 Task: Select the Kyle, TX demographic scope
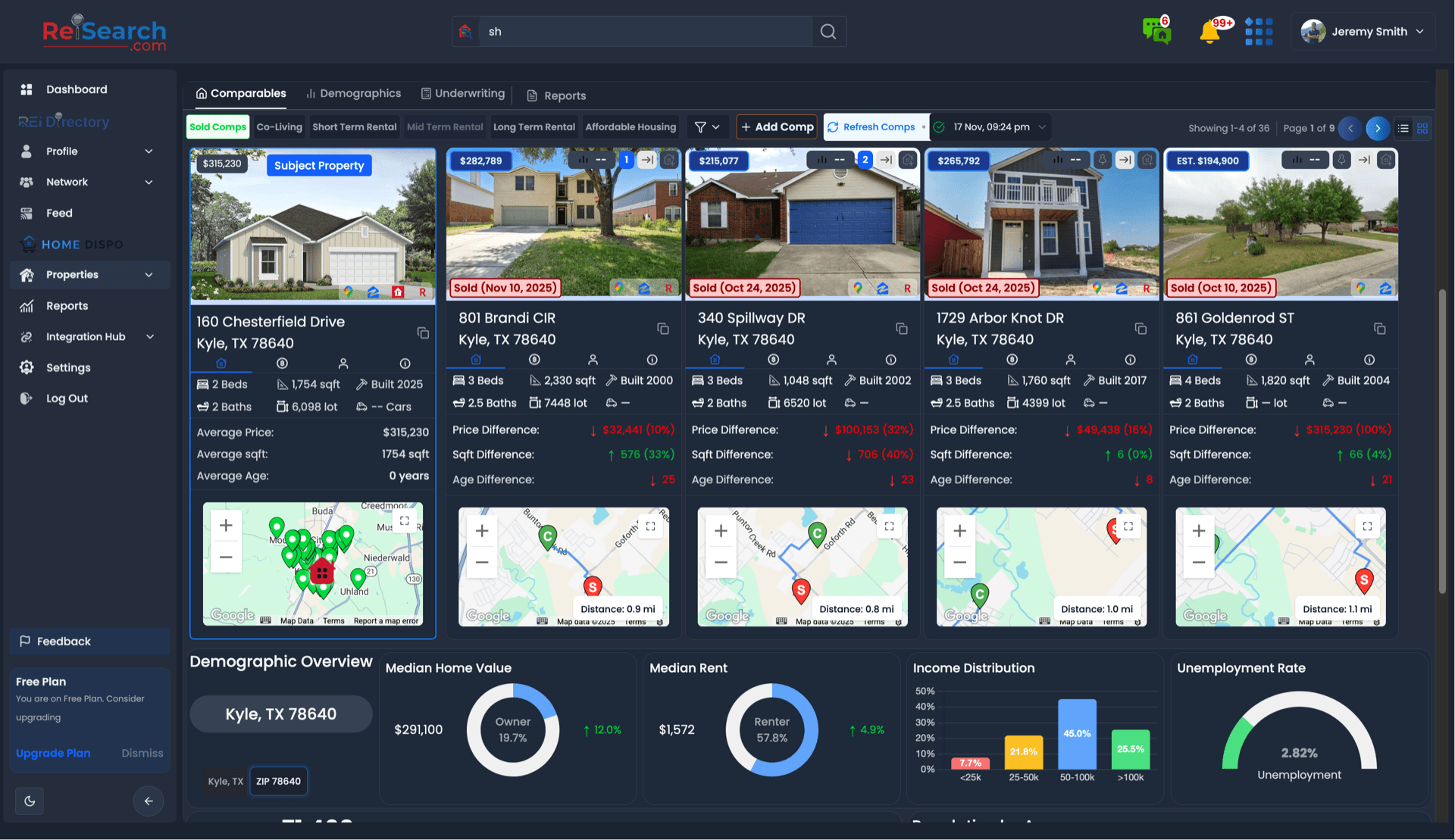click(225, 781)
